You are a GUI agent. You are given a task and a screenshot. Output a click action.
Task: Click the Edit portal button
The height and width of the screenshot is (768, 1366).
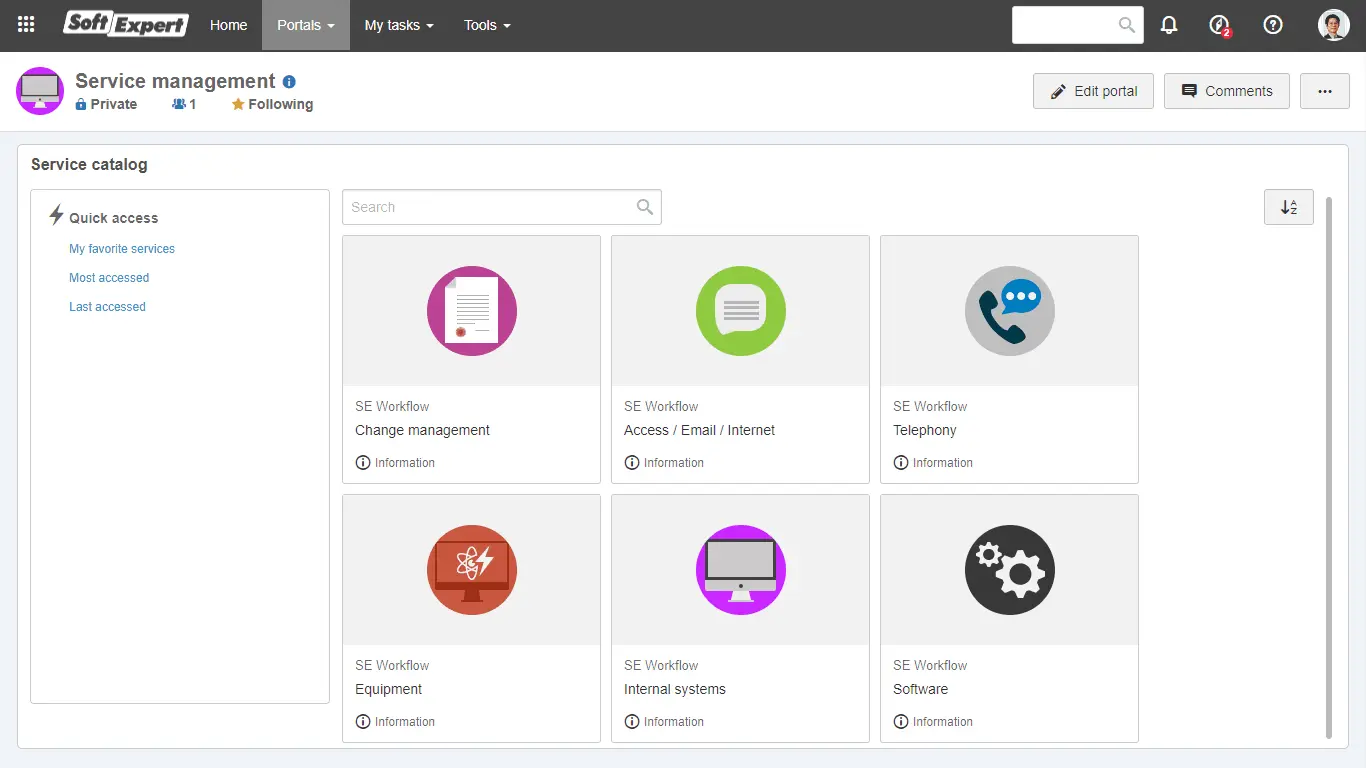tap(1093, 91)
